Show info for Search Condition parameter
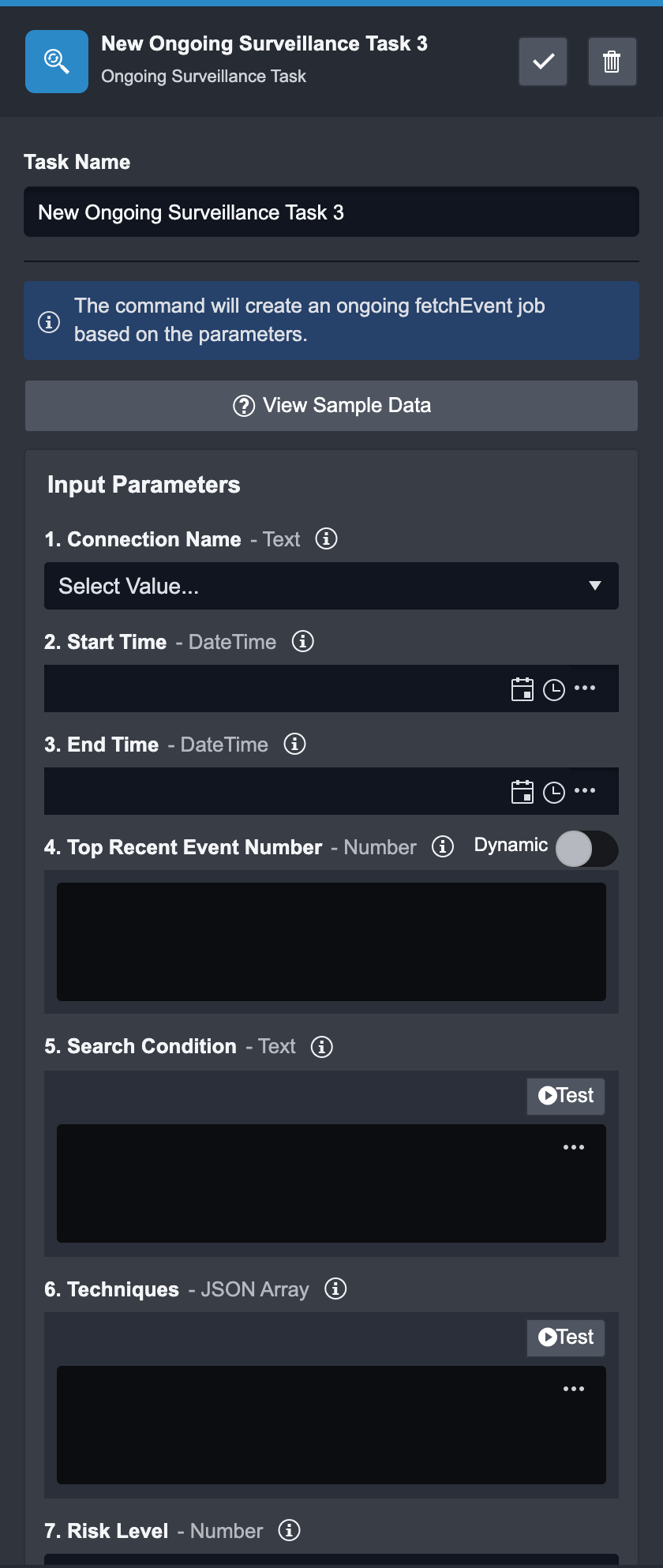The image size is (663, 1568). [x=322, y=1046]
